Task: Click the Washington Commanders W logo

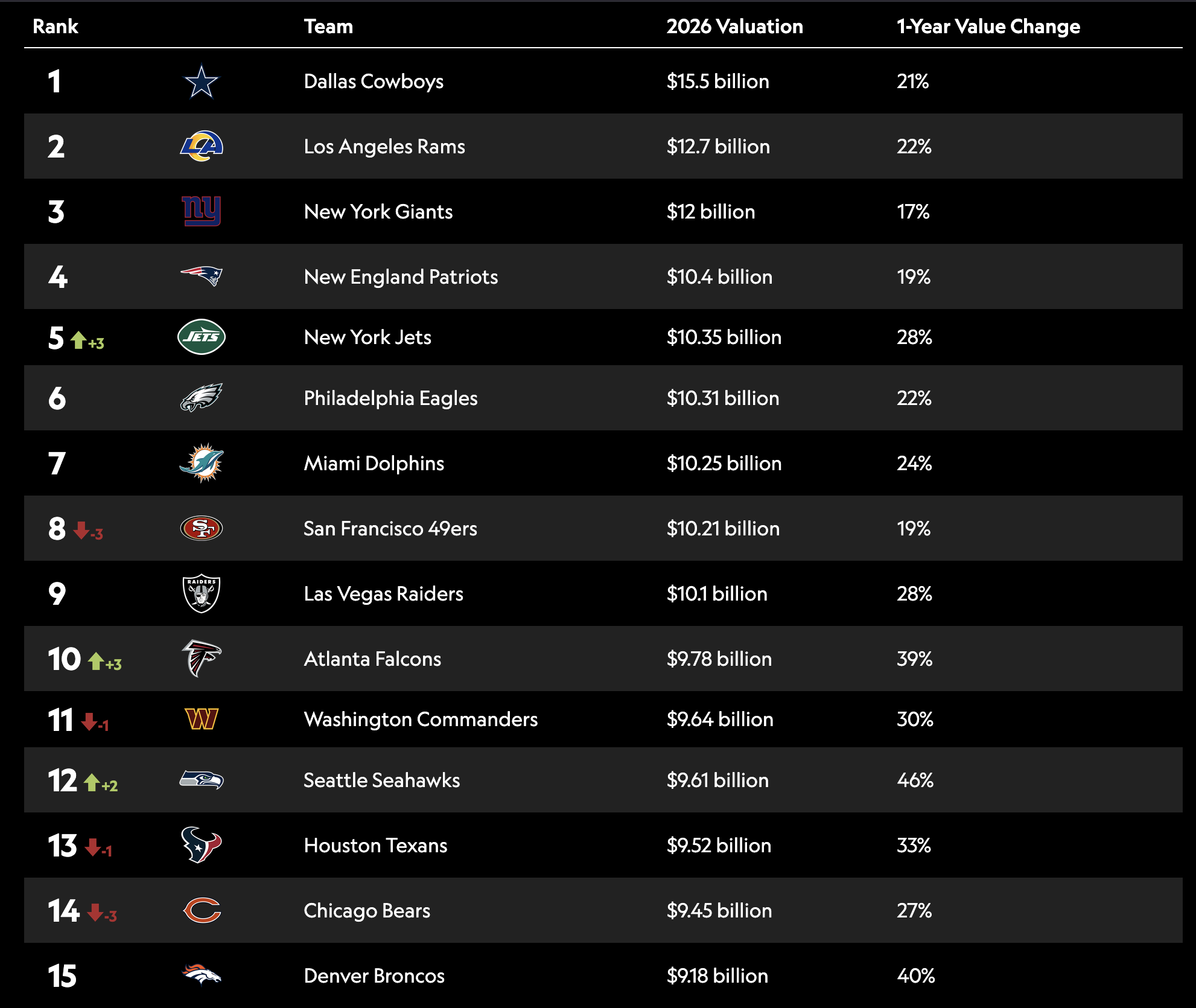Action: (202, 719)
